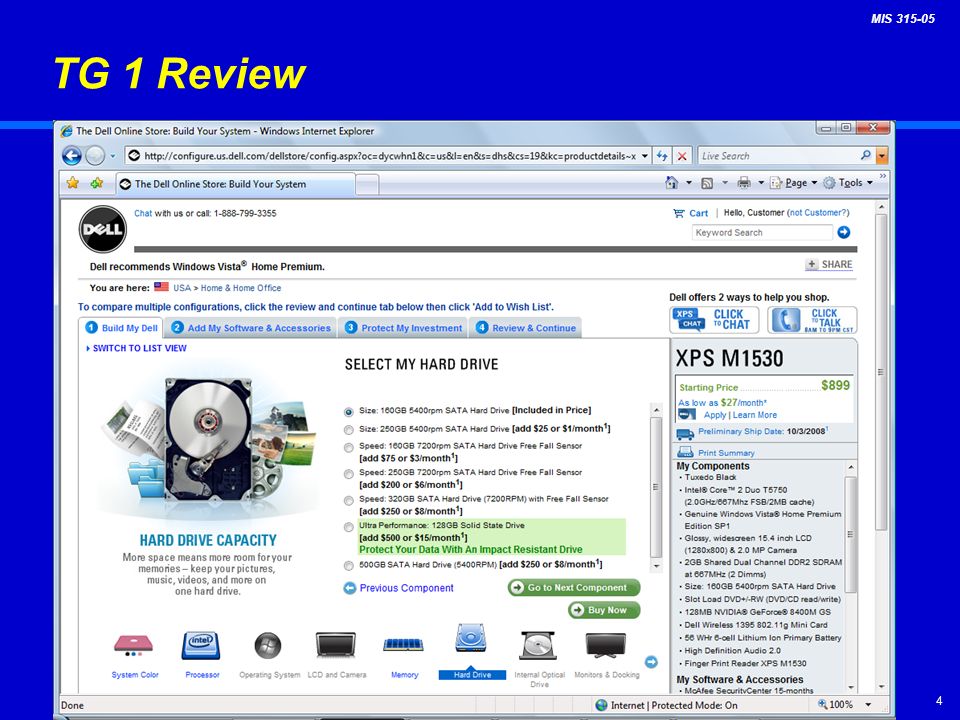
Task: Click the hard drive options list scrollbar
Action: pos(656,487)
